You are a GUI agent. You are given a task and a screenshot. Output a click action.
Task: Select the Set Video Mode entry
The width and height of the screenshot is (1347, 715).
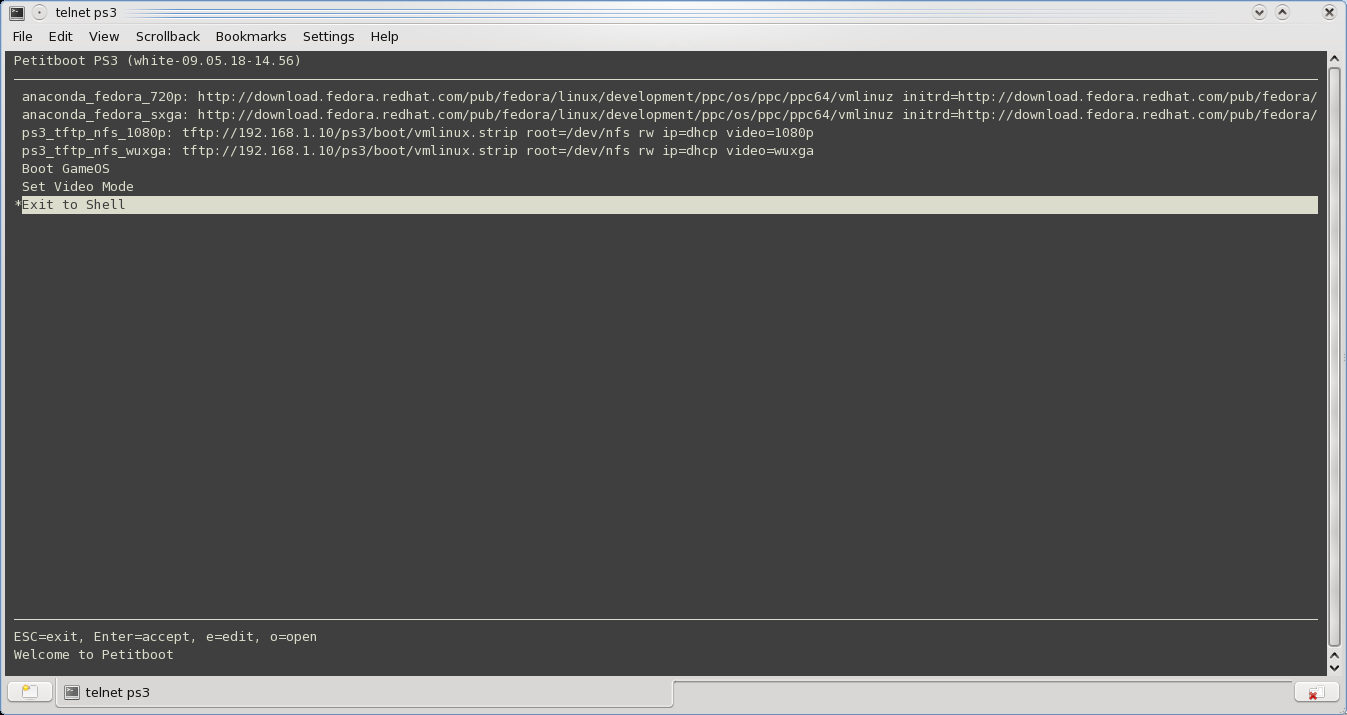tap(78, 187)
